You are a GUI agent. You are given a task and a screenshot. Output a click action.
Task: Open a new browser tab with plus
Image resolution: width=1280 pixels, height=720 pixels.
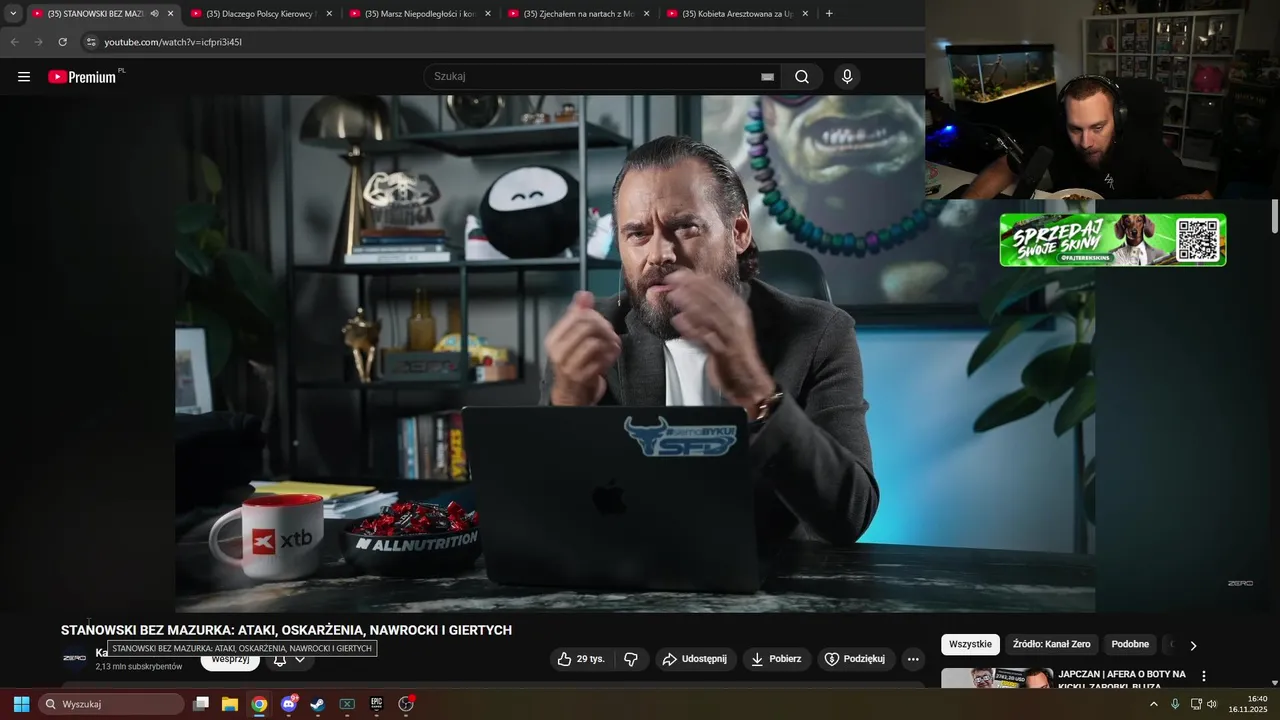(829, 14)
